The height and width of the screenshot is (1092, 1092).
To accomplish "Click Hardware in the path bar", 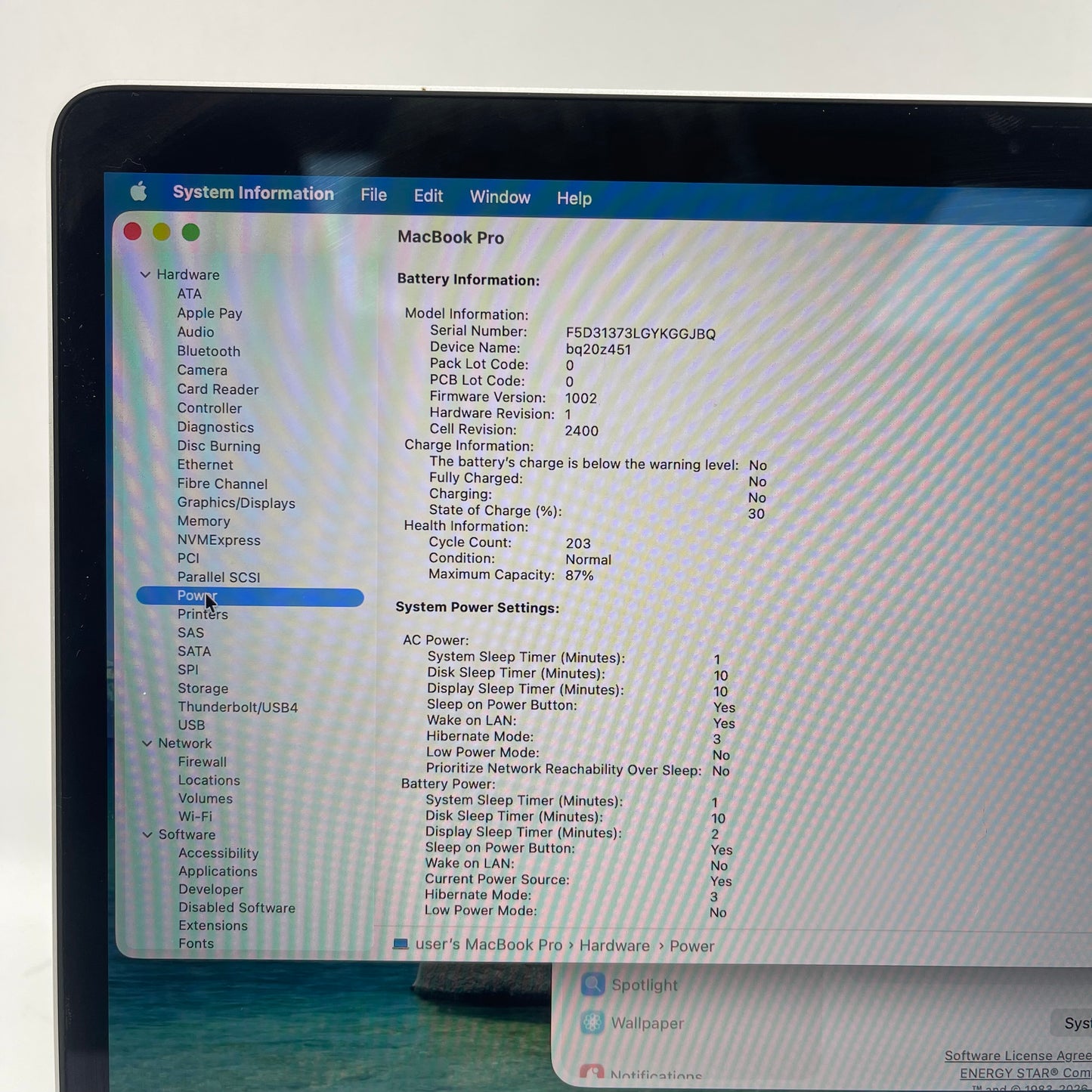I will tap(614, 945).
